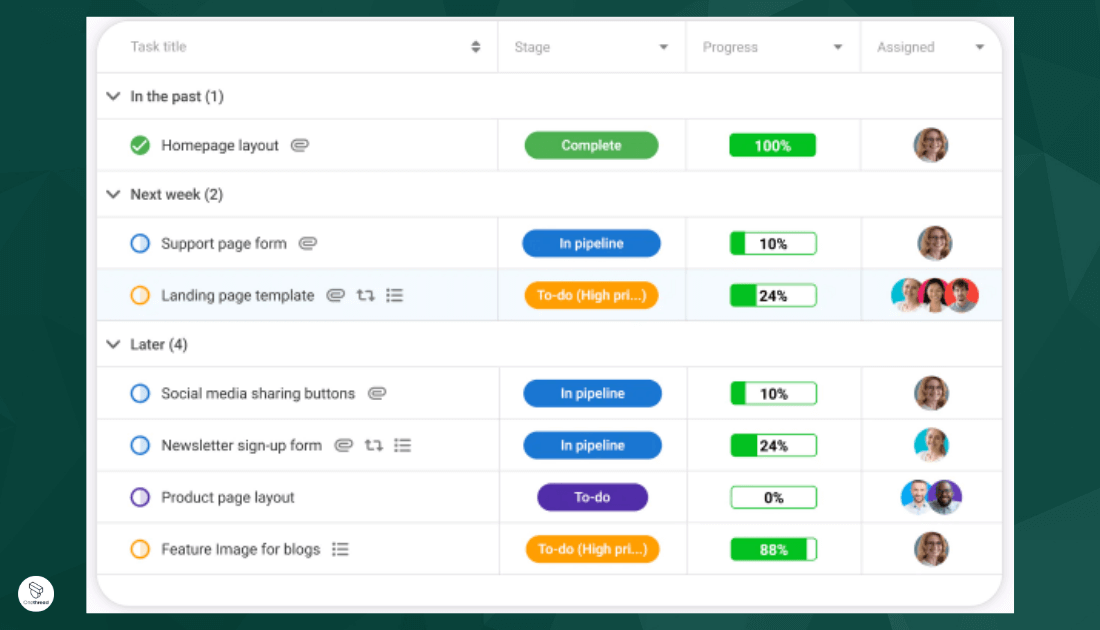Screen dimensions: 1100x630
Task: Click the attachment icon on Homepage layout
Action: pos(300,145)
